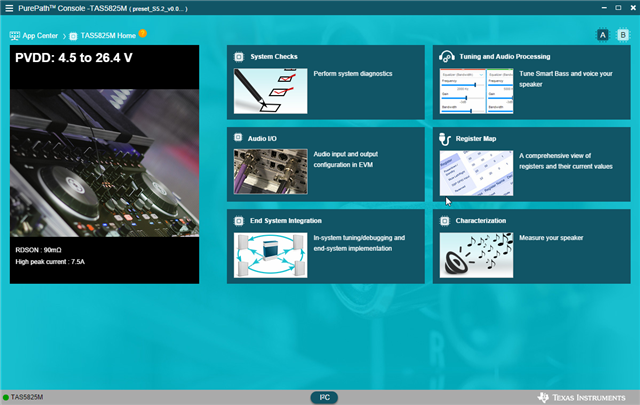The width and height of the screenshot is (640, 405).
Task: Open Tuning and Audio Processing title
Action: pyautogui.click(x=505, y=56)
